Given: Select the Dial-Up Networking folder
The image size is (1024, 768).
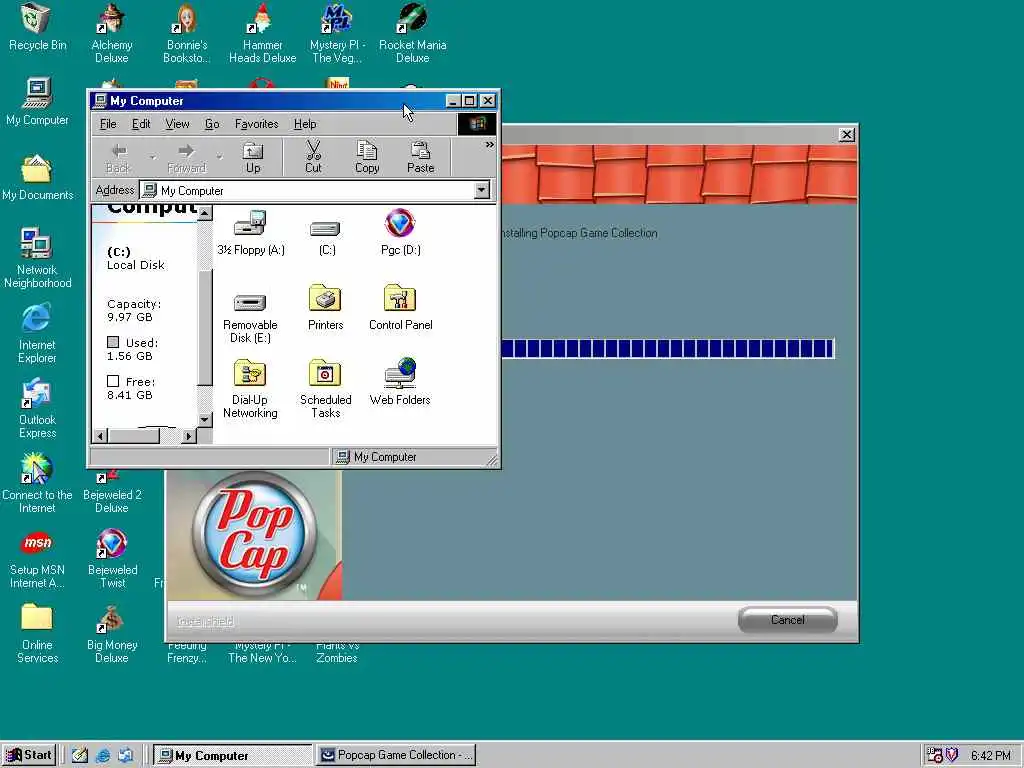Looking at the screenshot, I should point(250,388).
